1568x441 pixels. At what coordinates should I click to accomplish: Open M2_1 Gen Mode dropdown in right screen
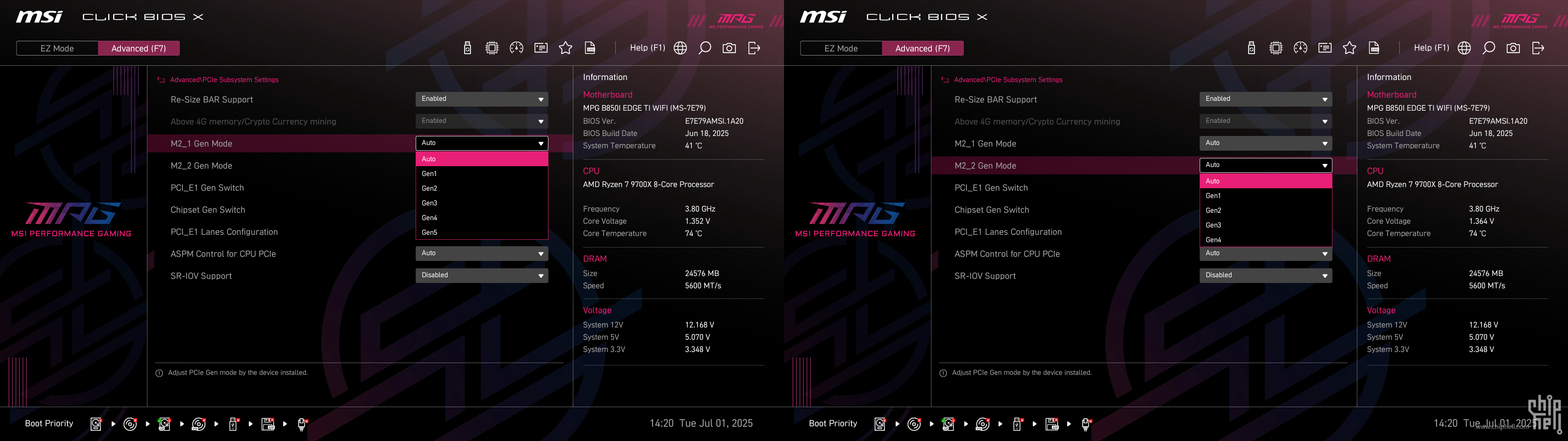[x=1265, y=143]
